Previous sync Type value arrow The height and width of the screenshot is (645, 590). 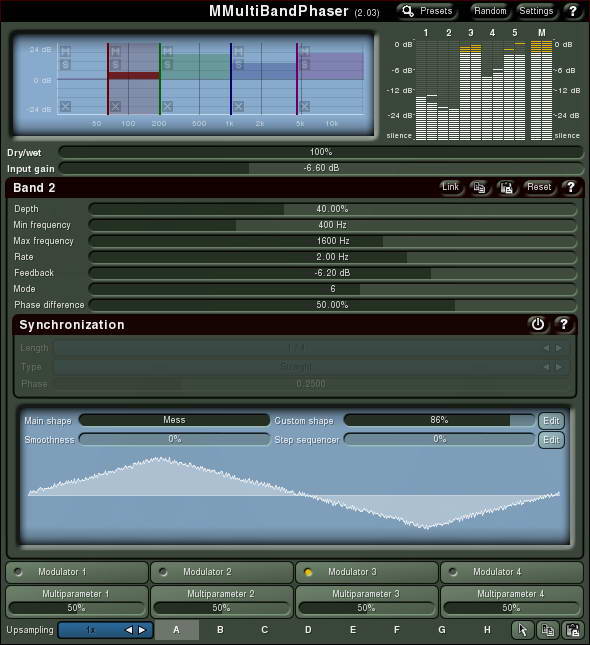[546, 367]
